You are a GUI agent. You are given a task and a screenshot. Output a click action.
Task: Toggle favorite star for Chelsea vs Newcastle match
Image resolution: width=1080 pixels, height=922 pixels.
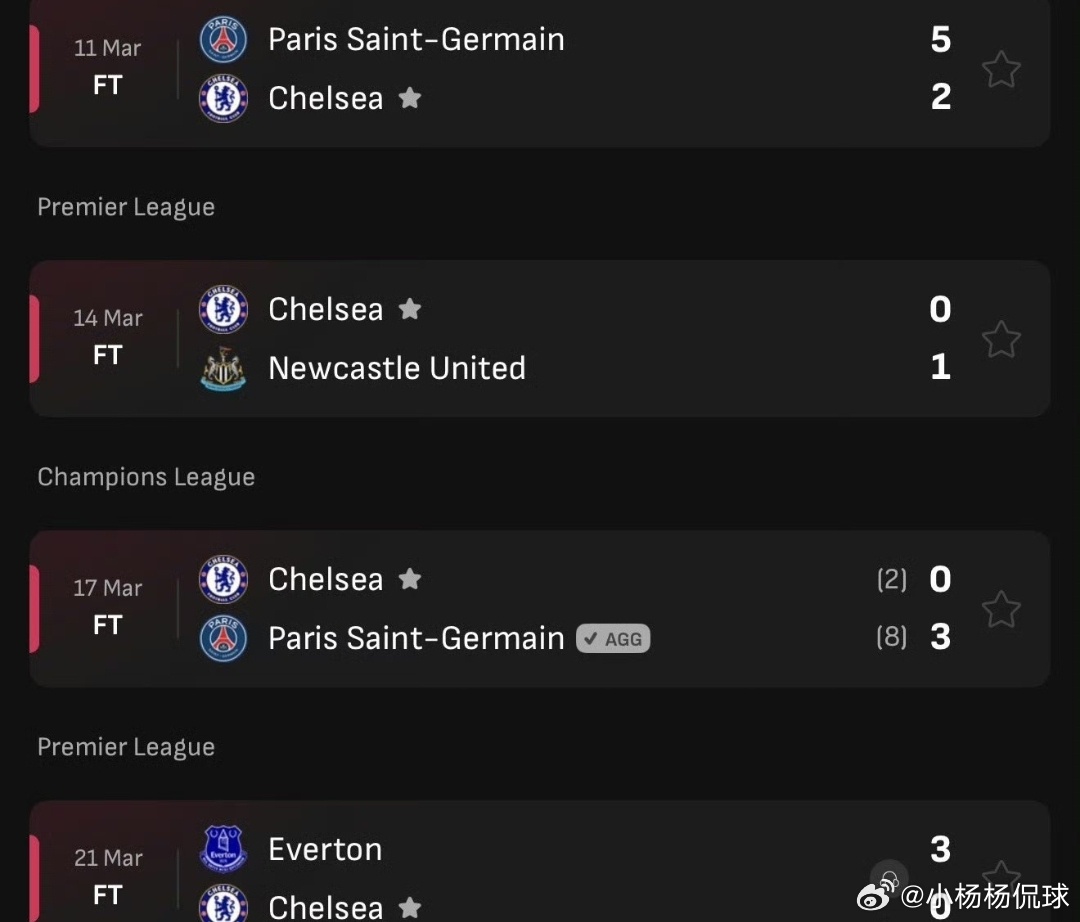pos(1000,339)
